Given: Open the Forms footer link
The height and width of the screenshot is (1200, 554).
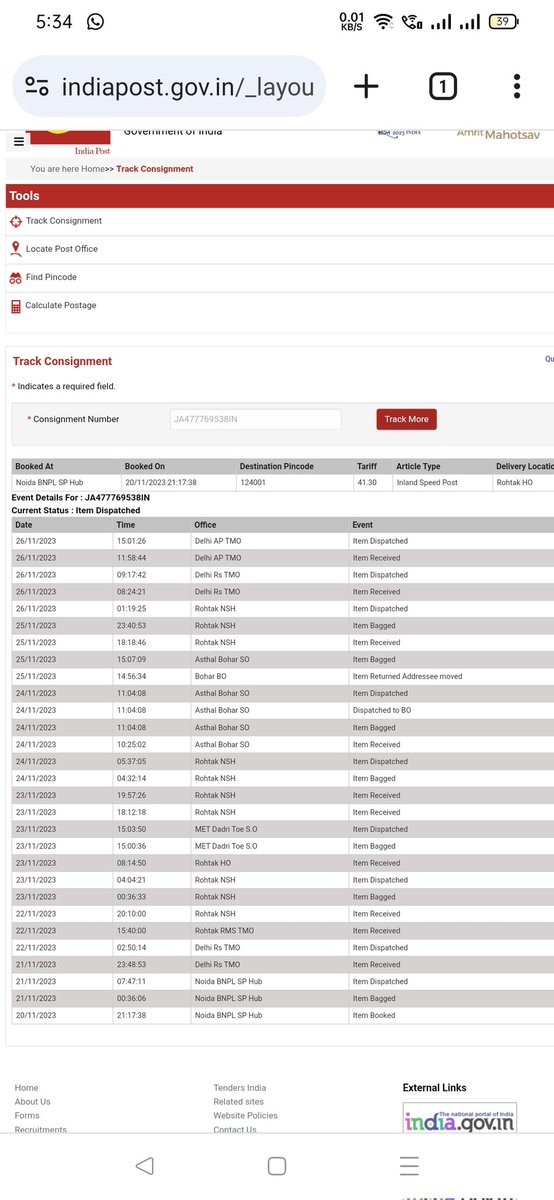Looking at the screenshot, I should [27, 1116].
